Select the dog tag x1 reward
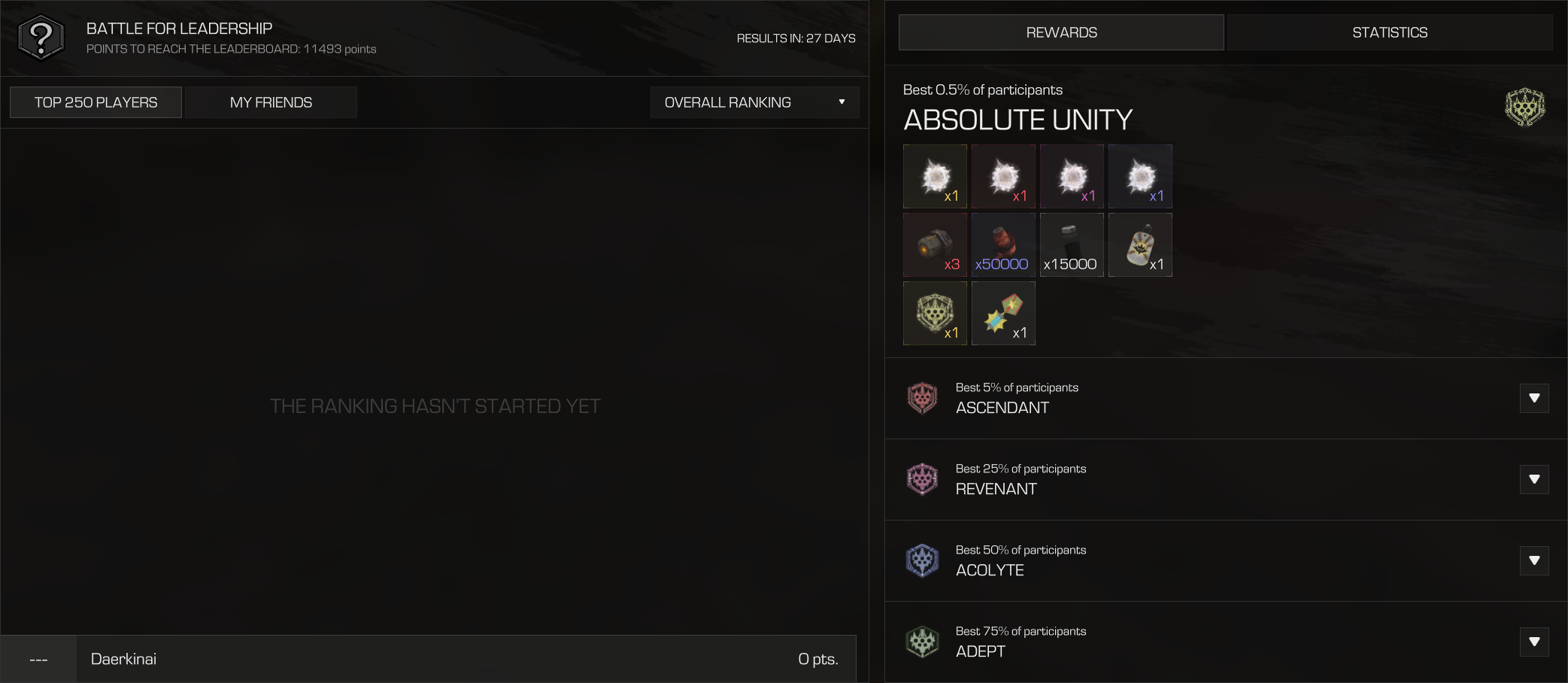The height and width of the screenshot is (683, 1568). point(1140,244)
